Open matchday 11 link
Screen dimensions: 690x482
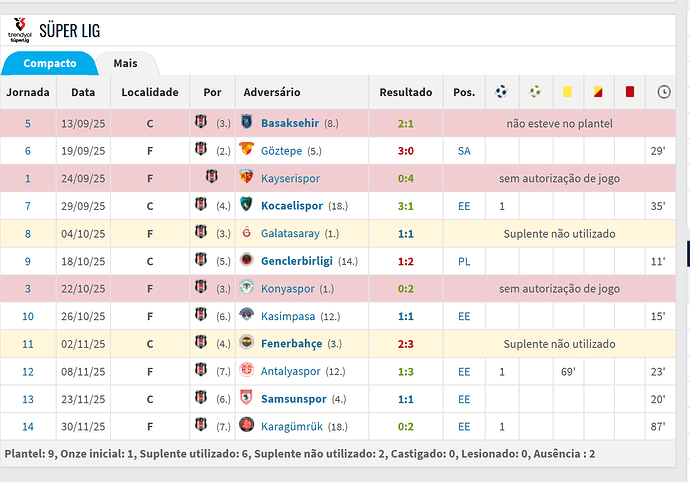pos(28,344)
